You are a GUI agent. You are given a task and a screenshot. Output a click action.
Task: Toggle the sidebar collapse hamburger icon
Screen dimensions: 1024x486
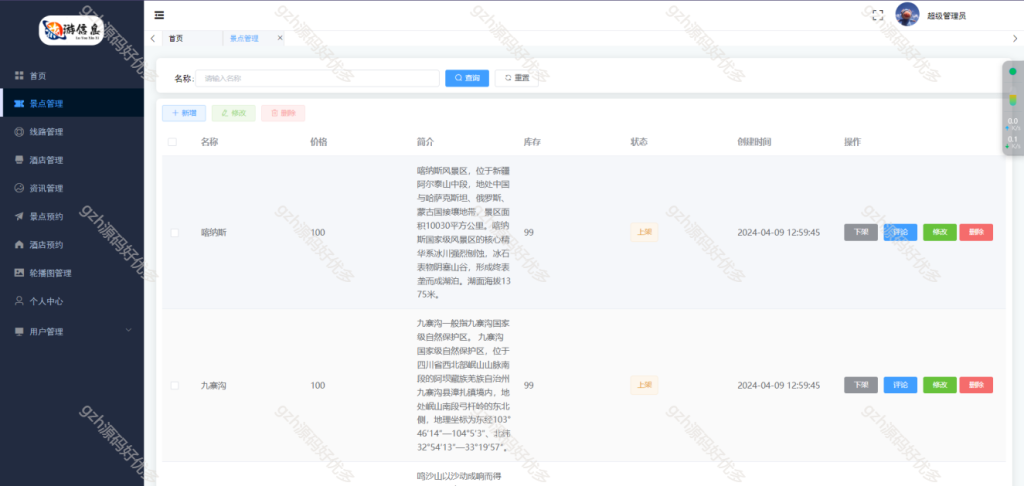pos(159,15)
